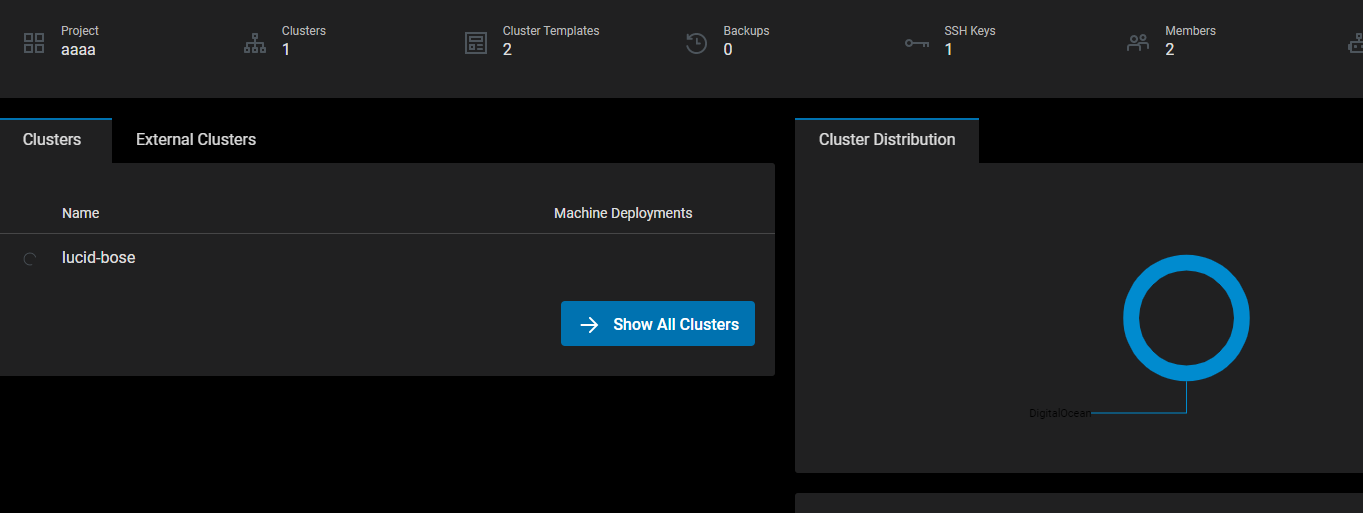Click the arrow icon in Show All Clusters
The width and height of the screenshot is (1363, 513).
click(590, 324)
